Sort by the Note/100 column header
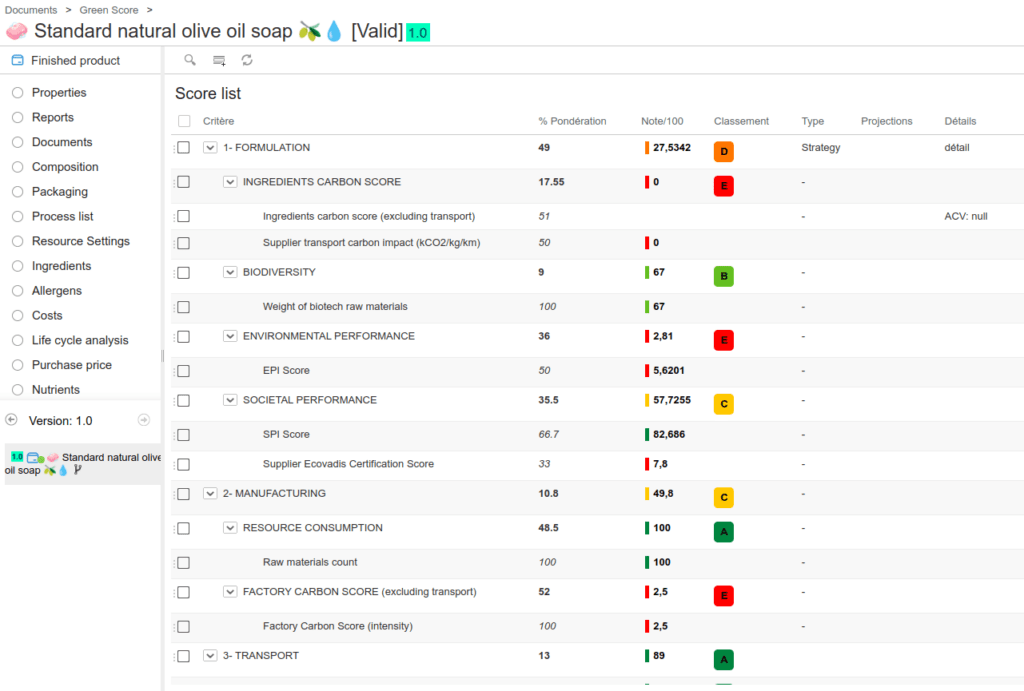1024x691 pixels. (662, 121)
